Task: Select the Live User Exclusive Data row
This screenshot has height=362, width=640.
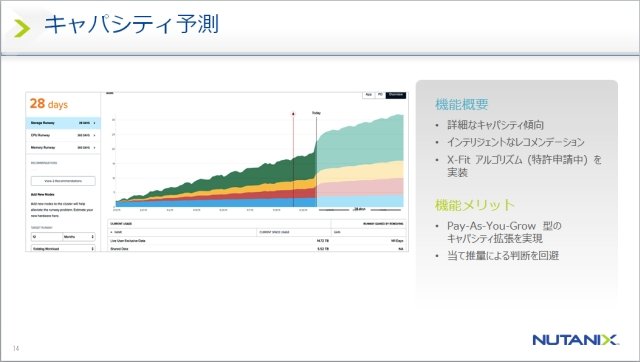Action: click(257, 241)
